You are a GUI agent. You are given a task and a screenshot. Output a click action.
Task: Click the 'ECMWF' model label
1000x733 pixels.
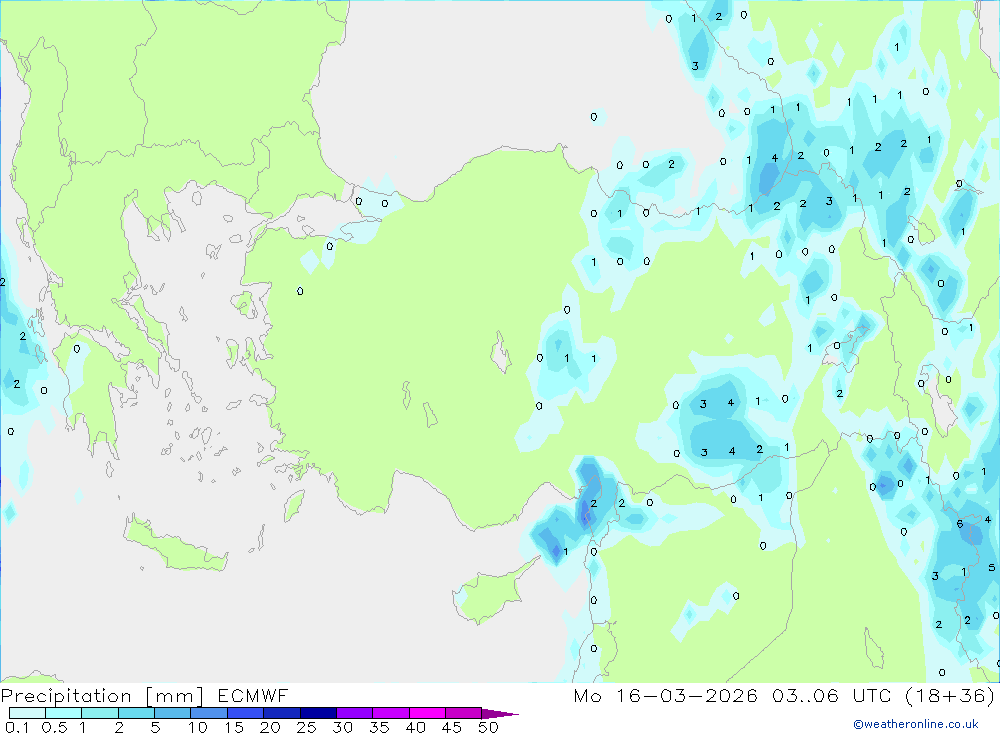(253, 696)
